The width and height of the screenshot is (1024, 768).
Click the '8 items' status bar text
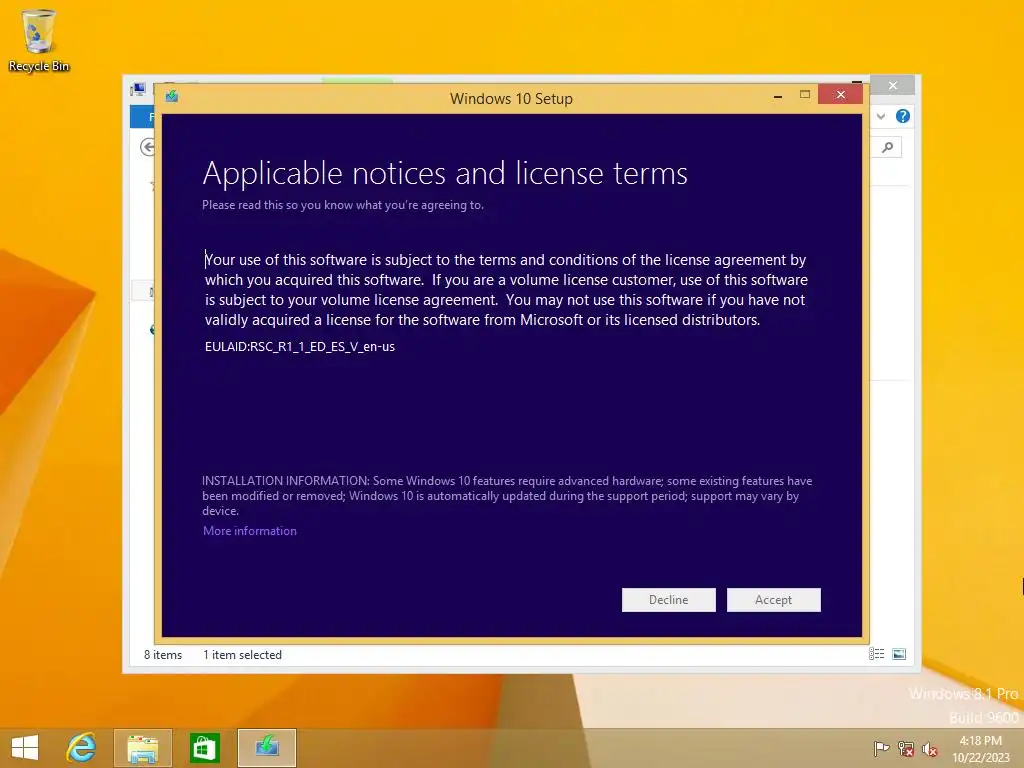coord(163,654)
